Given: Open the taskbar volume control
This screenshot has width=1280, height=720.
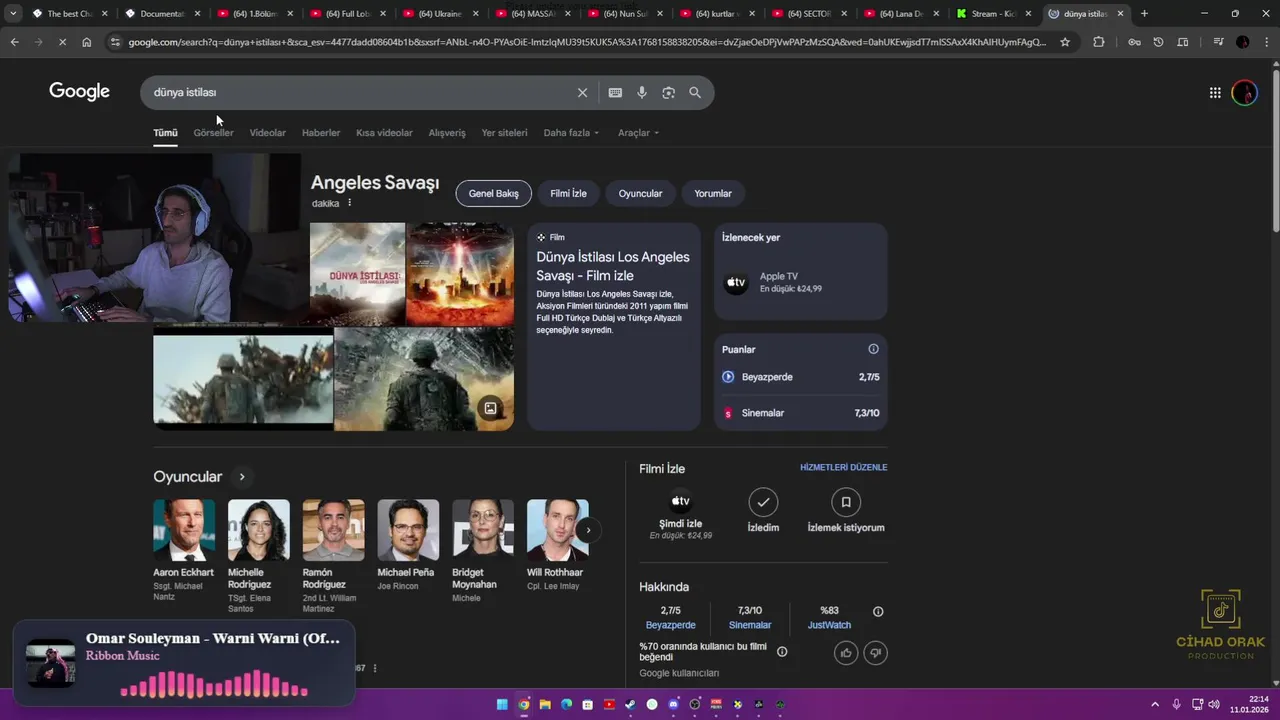Looking at the screenshot, I should (x=1215, y=704).
